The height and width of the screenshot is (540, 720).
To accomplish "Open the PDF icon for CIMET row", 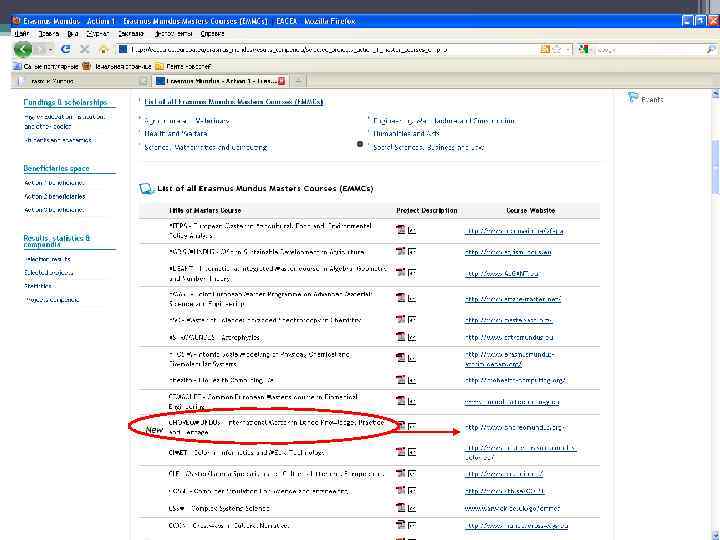I will click(x=400, y=452).
